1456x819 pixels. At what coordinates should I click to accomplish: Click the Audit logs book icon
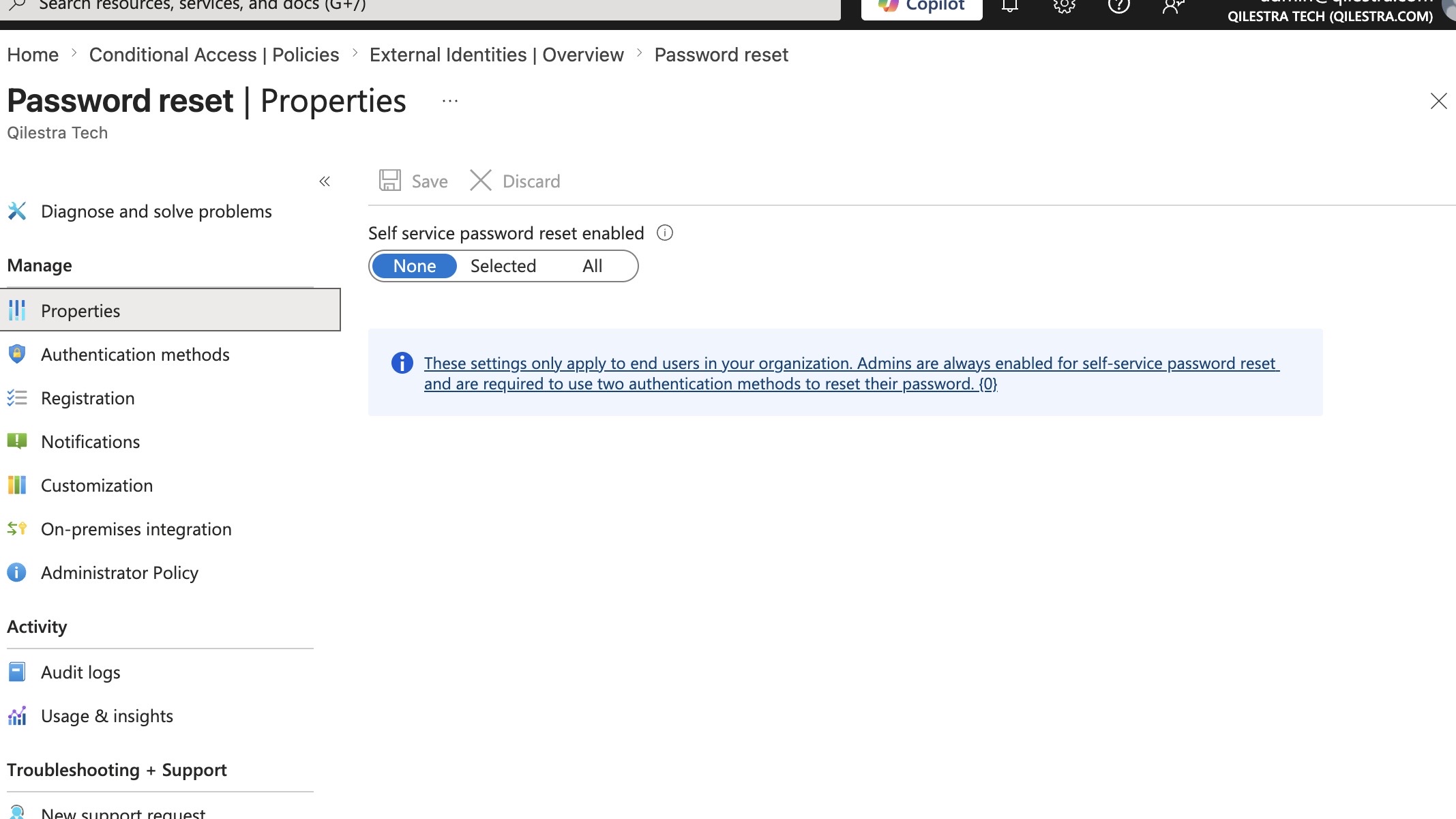(x=17, y=672)
